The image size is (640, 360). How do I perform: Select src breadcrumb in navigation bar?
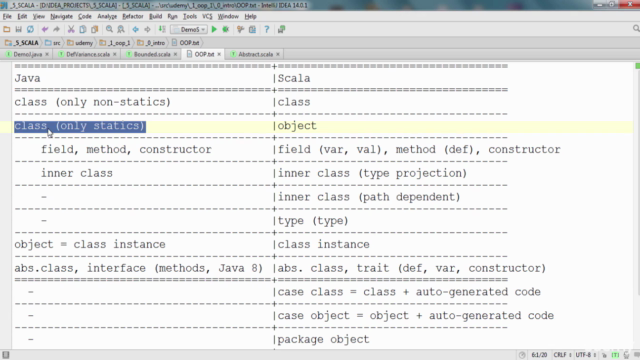point(53,42)
